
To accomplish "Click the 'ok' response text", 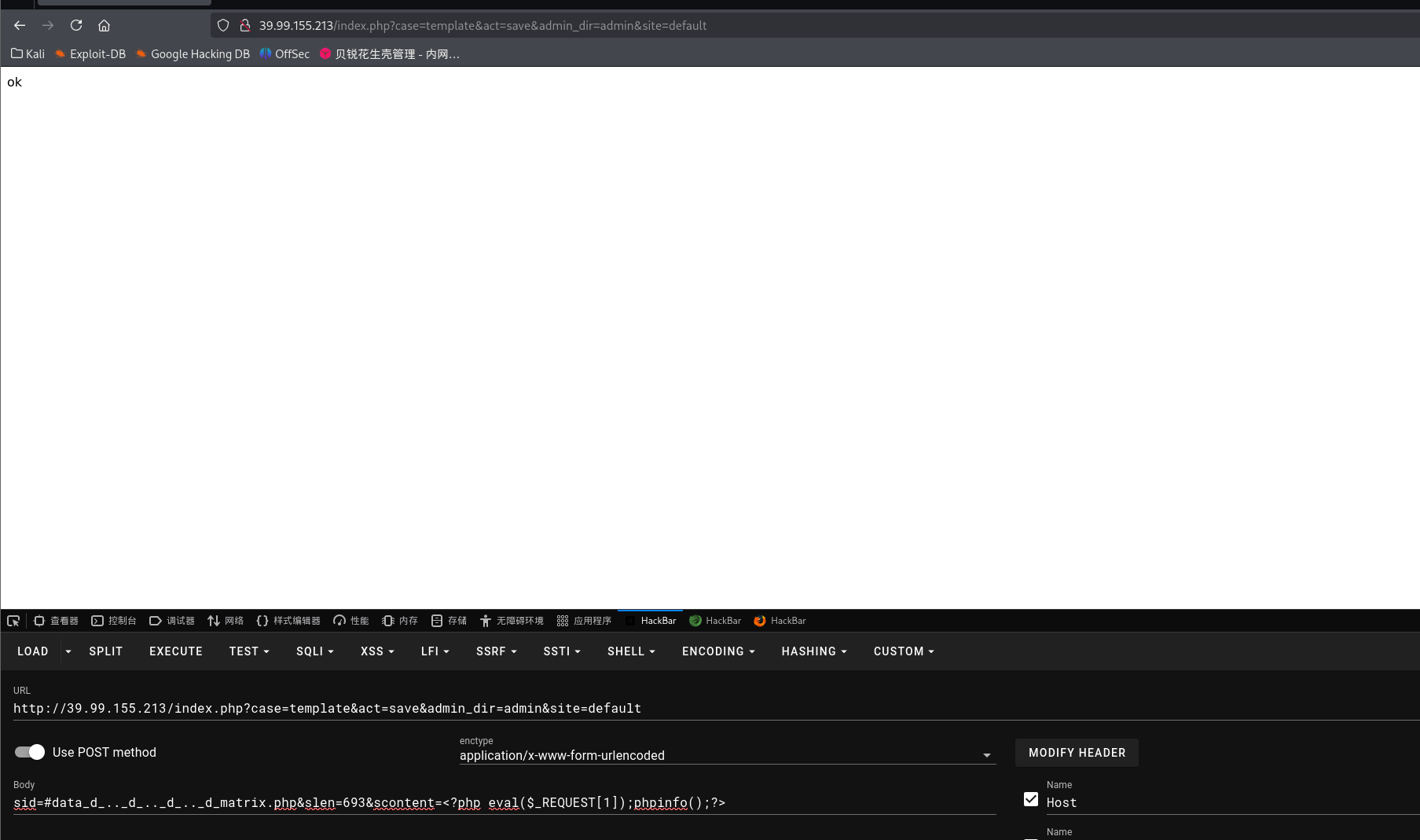I will [14, 82].
